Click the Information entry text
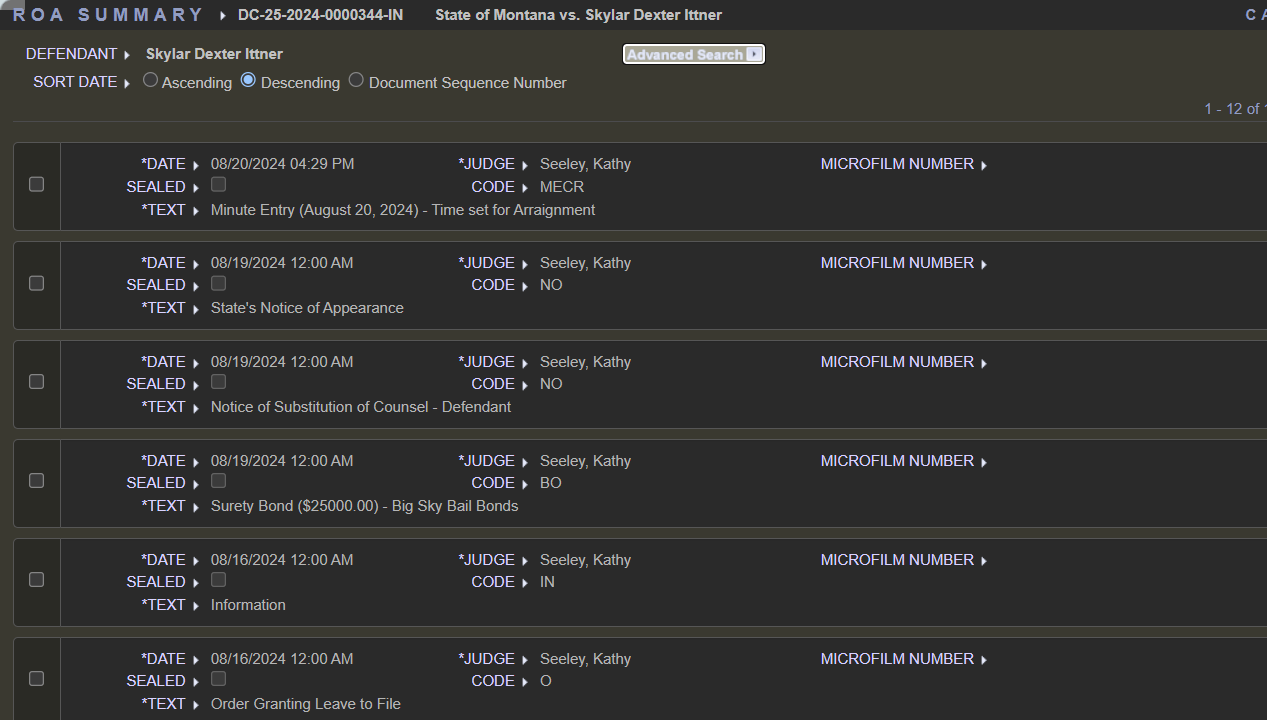Viewport: 1267px width, 720px height. click(248, 605)
